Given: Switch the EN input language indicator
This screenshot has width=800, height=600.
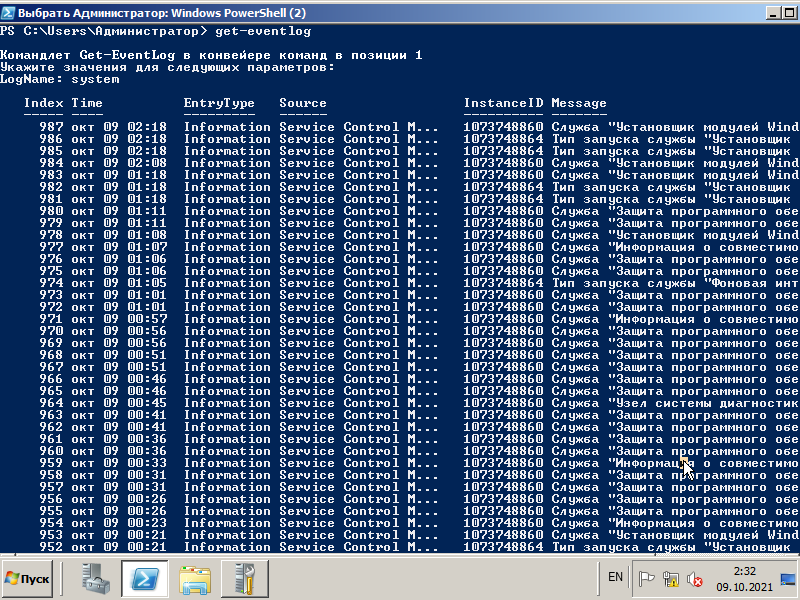Looking at the screenshot, I should point(615,577).
